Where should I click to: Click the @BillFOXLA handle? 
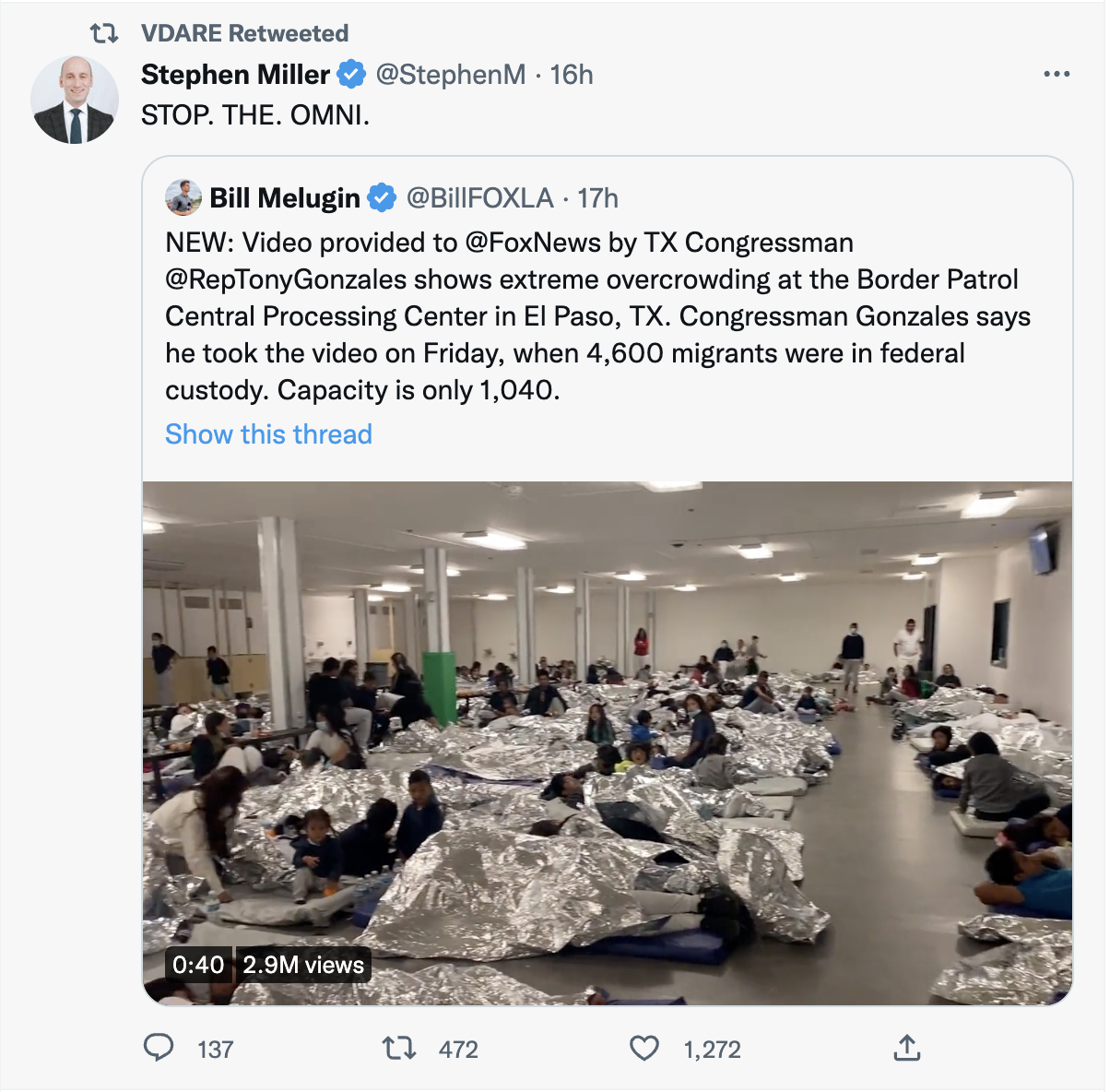pyautogui.click(x=479, y=197)
